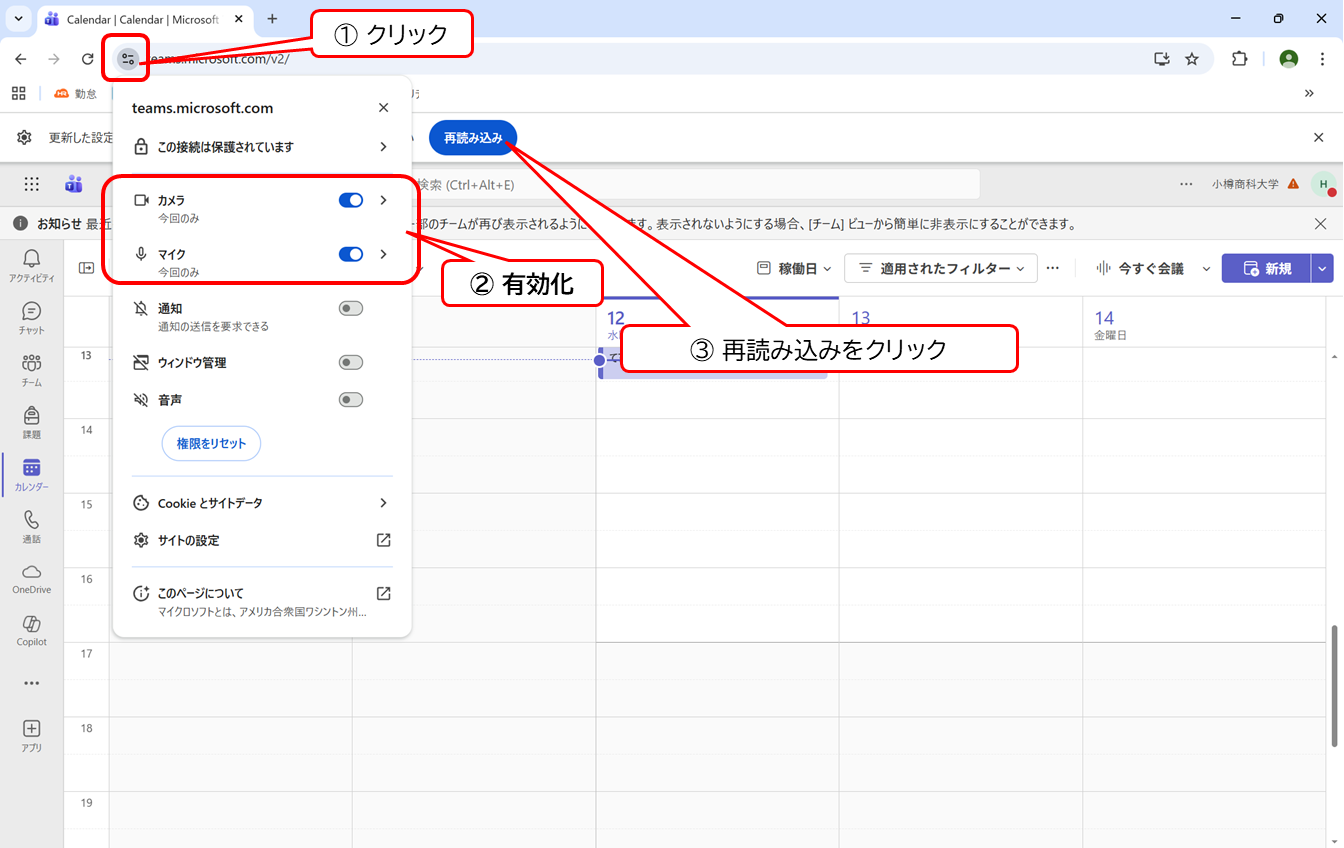Screen dimensions: 1344x848
Task: Click the 再読み込み reload button
Action: (x=473, y=138)
